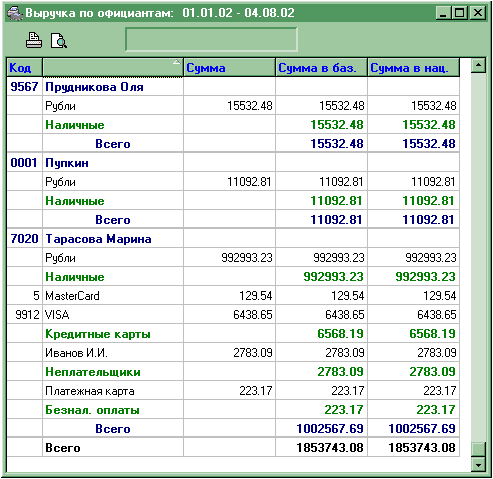Click the Сумма value 992993.23 for Тарасова's Рубли
This screenshot has width=493, height=479.
point(247,258)
